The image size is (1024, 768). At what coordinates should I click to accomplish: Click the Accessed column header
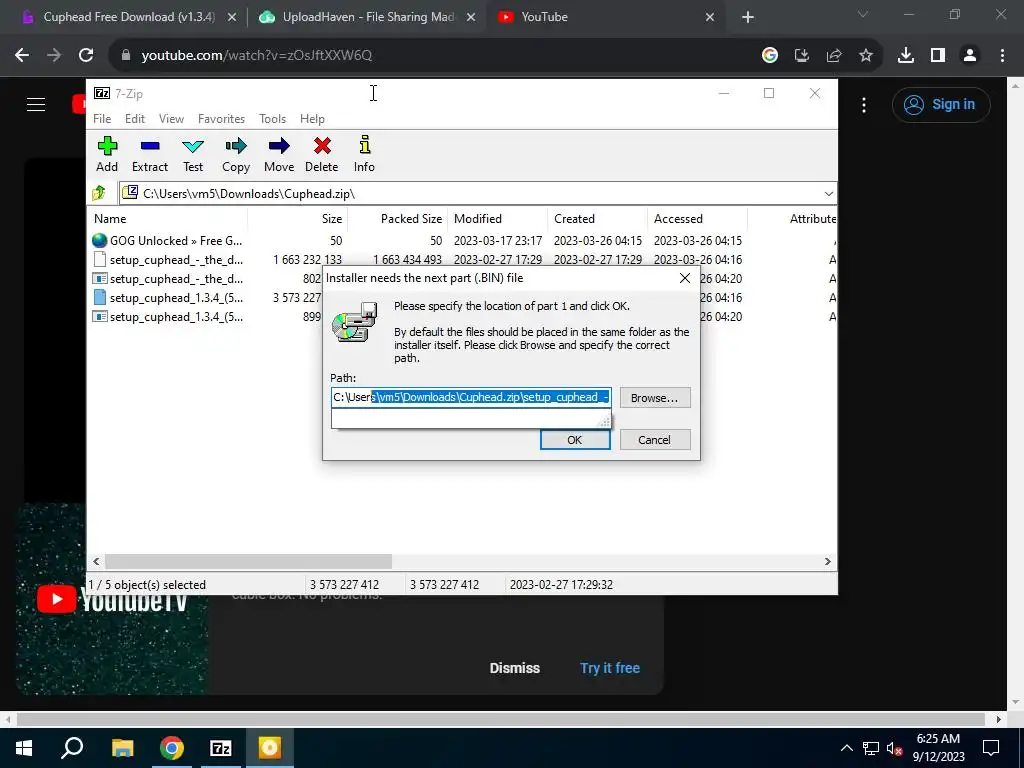coord(697,219)
